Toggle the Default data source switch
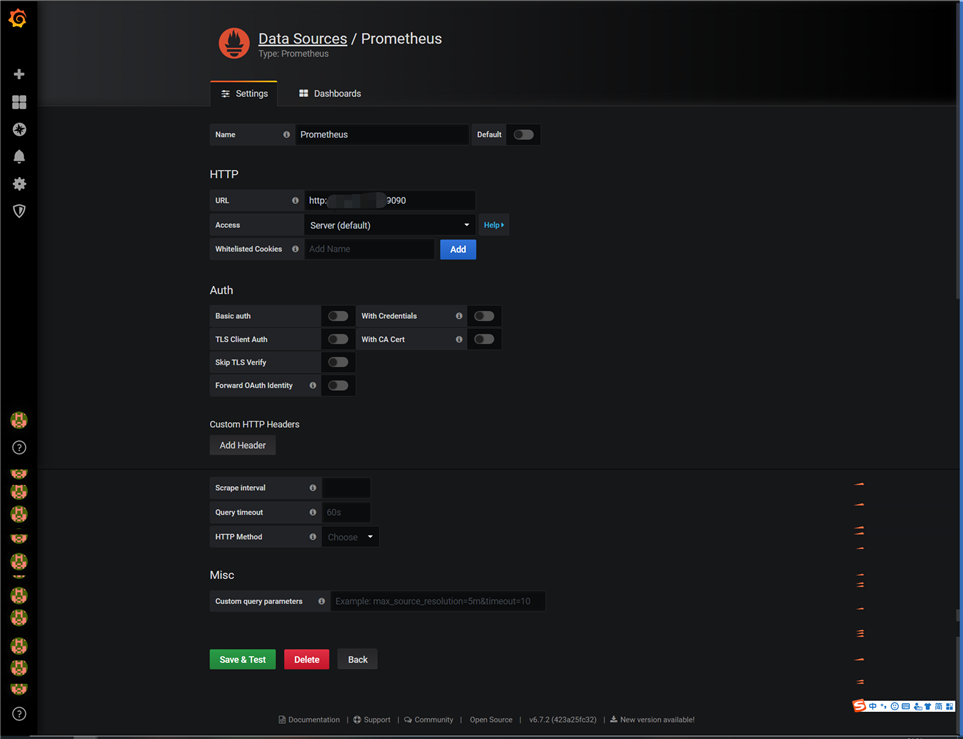963x739 pixels. pyautogui.click(x=523, y=135)
